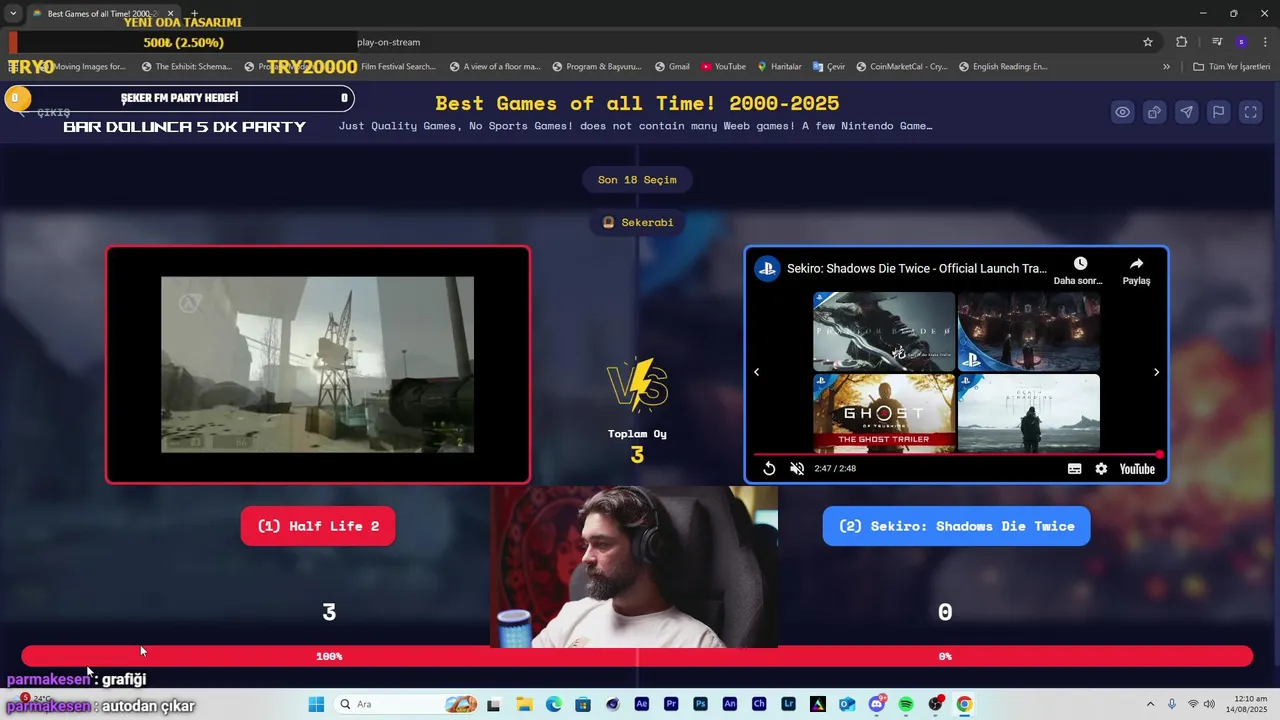The width and height of the screenshot is (1280, 720).
Task: Open Chrome extensions puzzle icon
Action: coord(1182,42)
